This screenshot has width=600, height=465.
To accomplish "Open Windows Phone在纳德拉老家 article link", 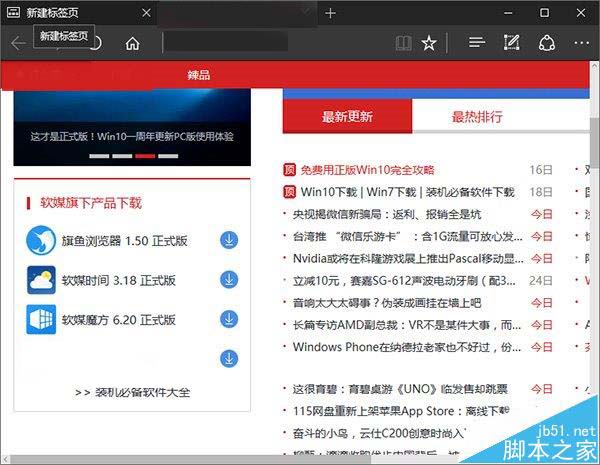I will [x=407, y=347].
